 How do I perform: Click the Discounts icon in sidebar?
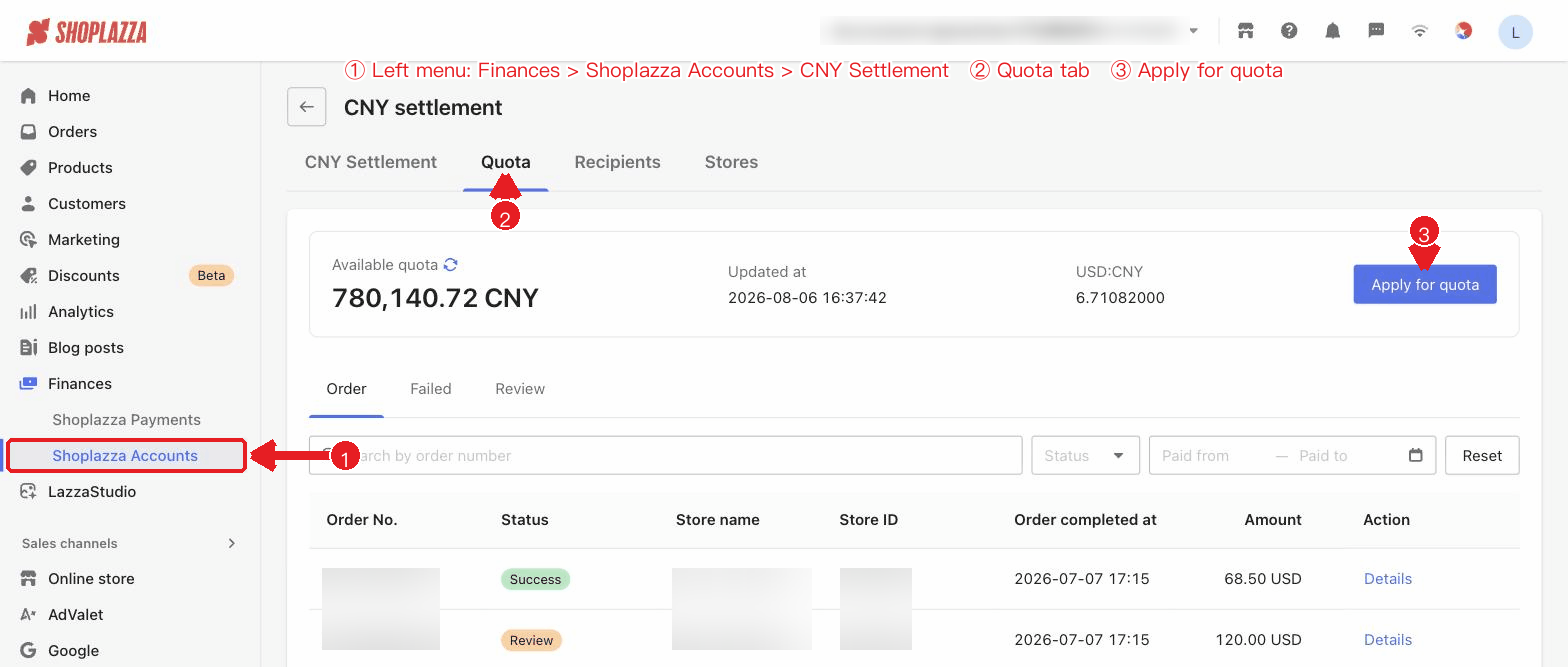[x=29, y=276]
